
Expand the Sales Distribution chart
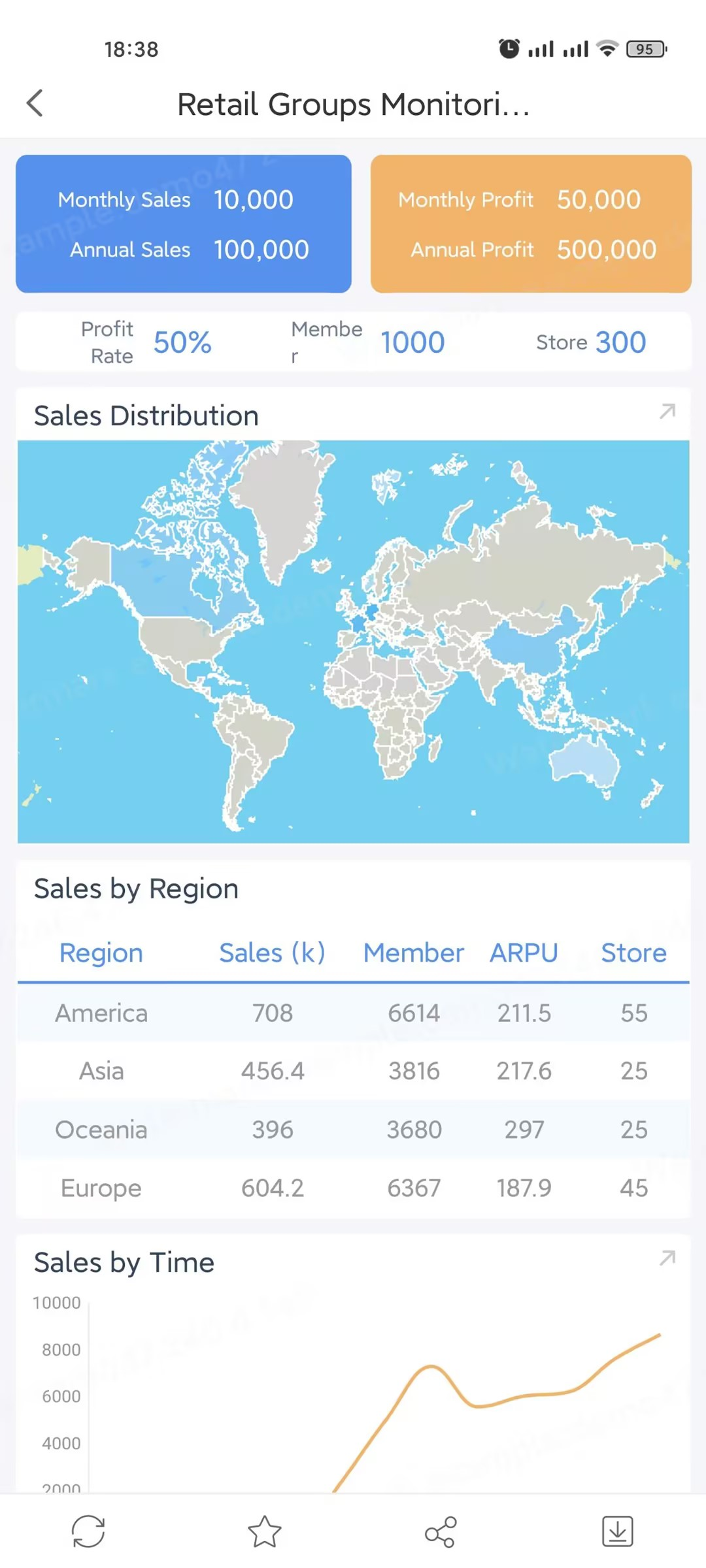(x=667, y=412)
